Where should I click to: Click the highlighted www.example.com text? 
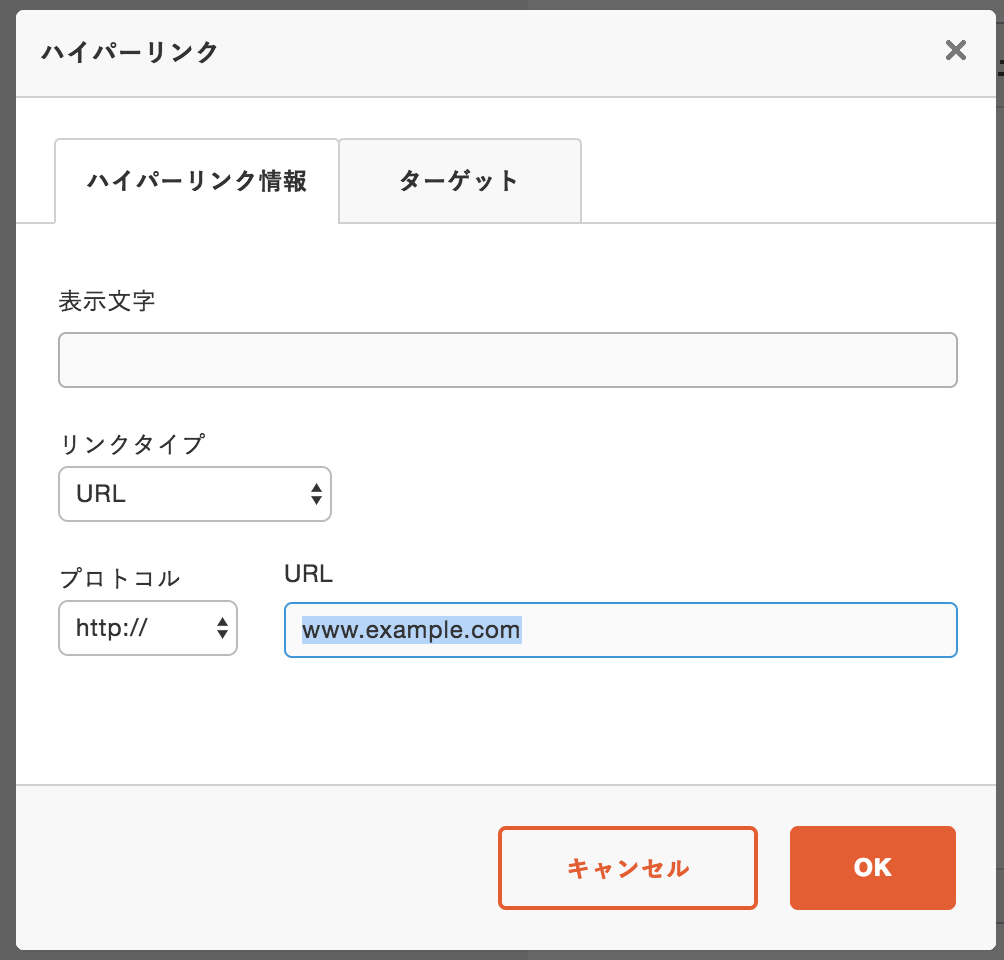tap(411, 630)
